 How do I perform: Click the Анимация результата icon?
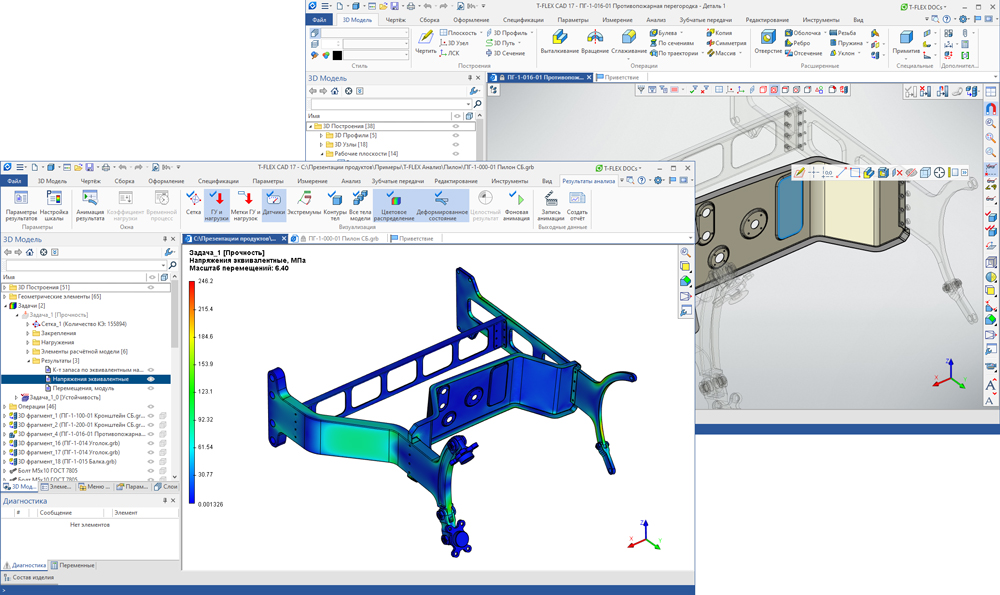[x=90, y=203]
